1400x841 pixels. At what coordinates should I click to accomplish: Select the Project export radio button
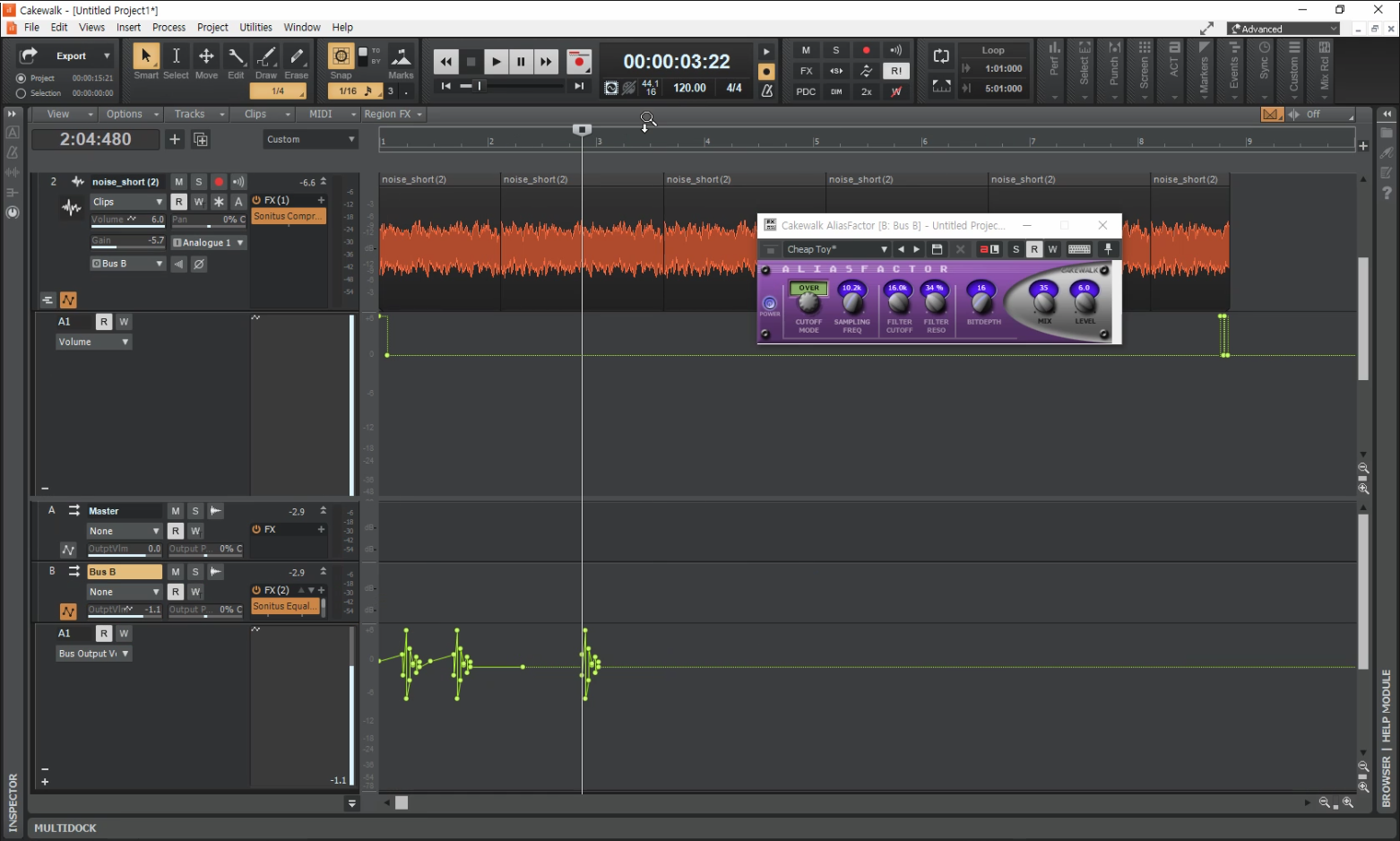click(x=21, y=78)
